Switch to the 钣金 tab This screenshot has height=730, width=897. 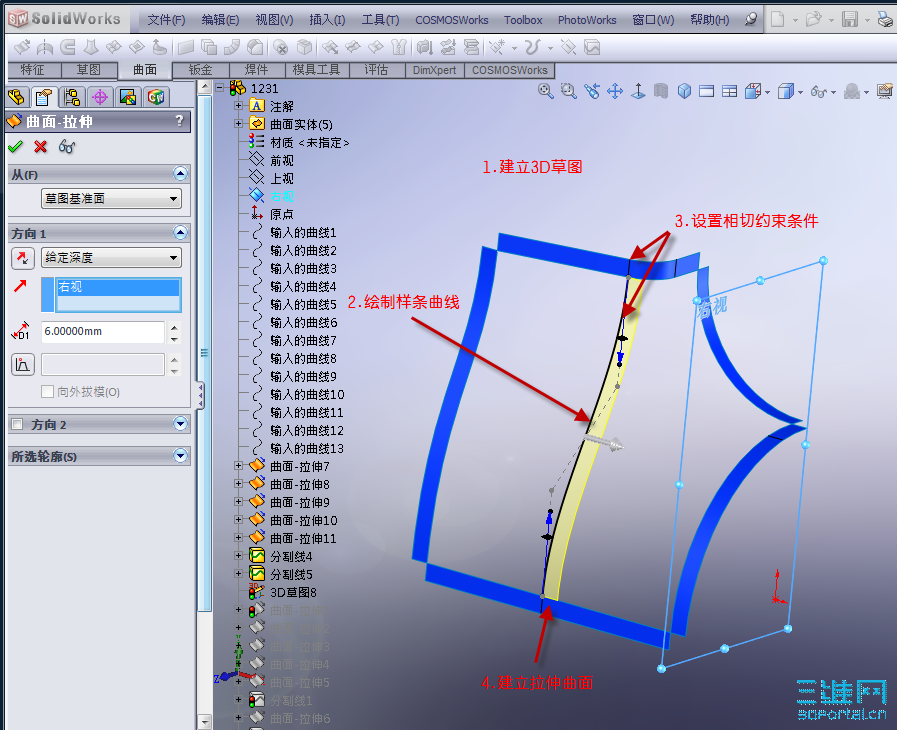pyautogui.click(x=201, y=70)
